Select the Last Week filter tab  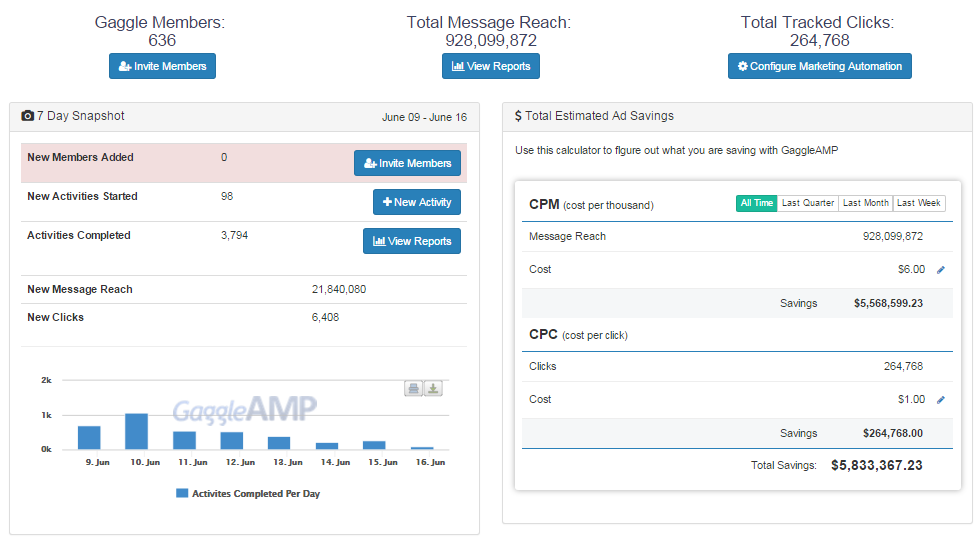(x=919, y=203)
